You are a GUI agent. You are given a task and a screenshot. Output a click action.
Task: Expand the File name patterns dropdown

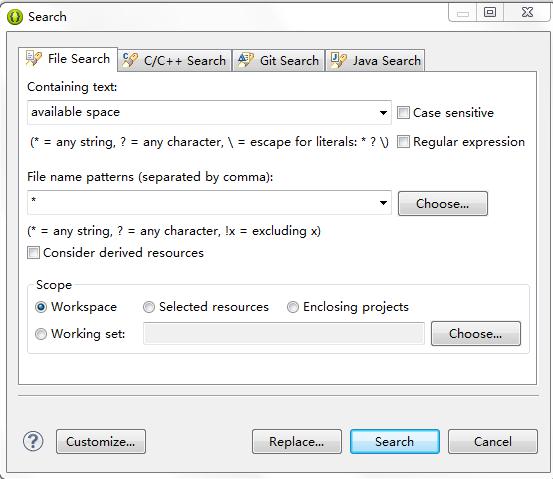pos(383,203)
